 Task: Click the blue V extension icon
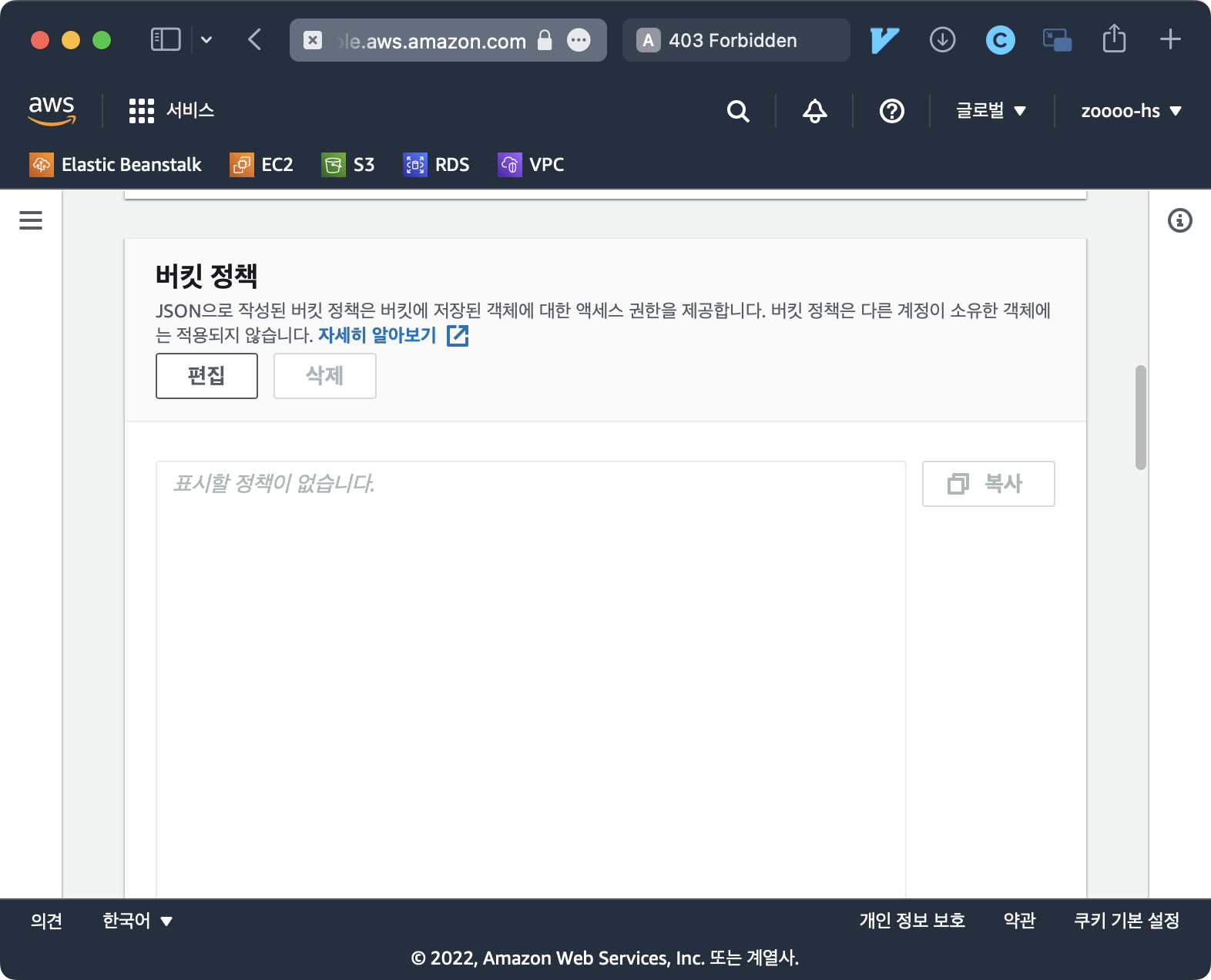coord(884,40)
